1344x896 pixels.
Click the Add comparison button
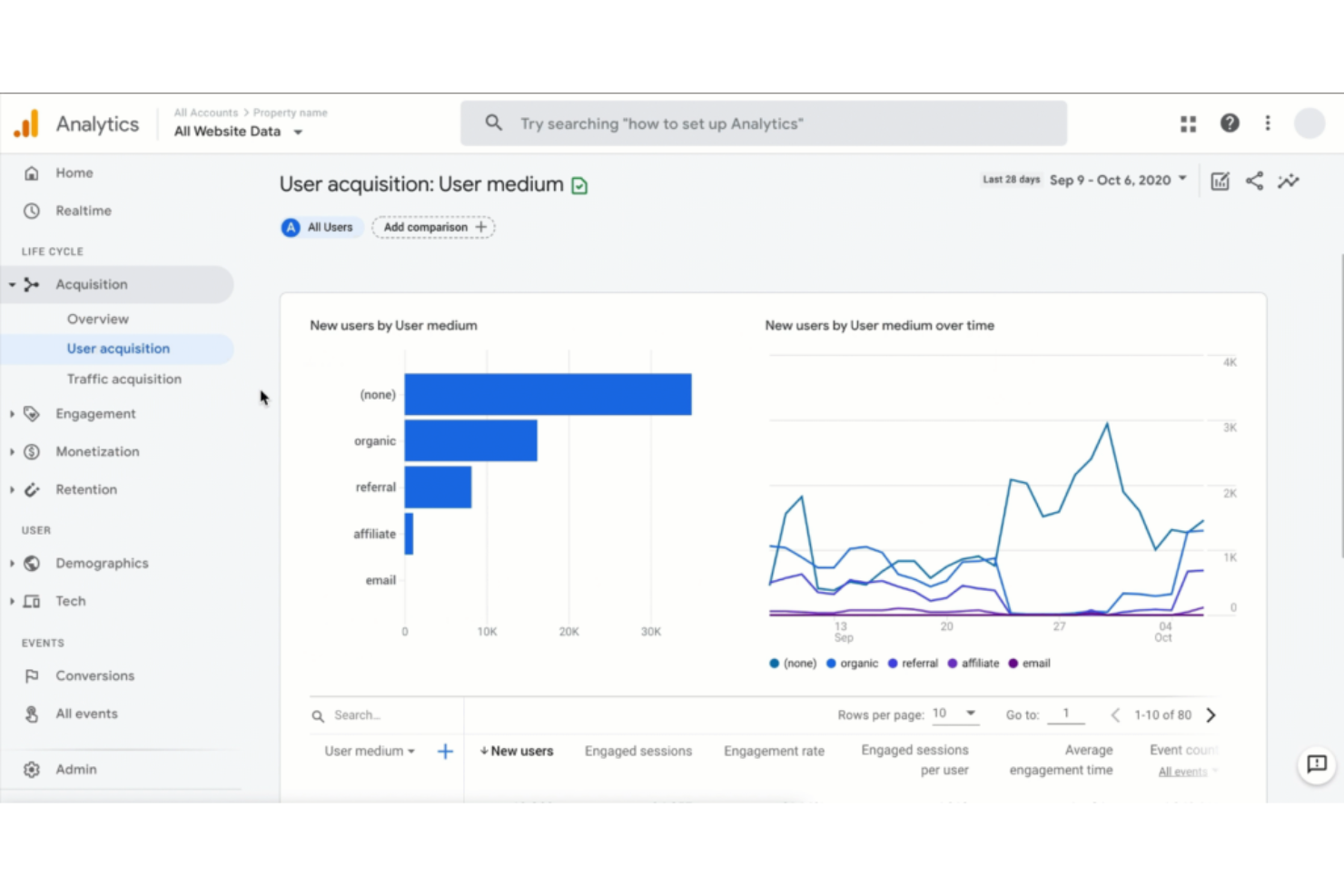point(433,227)
